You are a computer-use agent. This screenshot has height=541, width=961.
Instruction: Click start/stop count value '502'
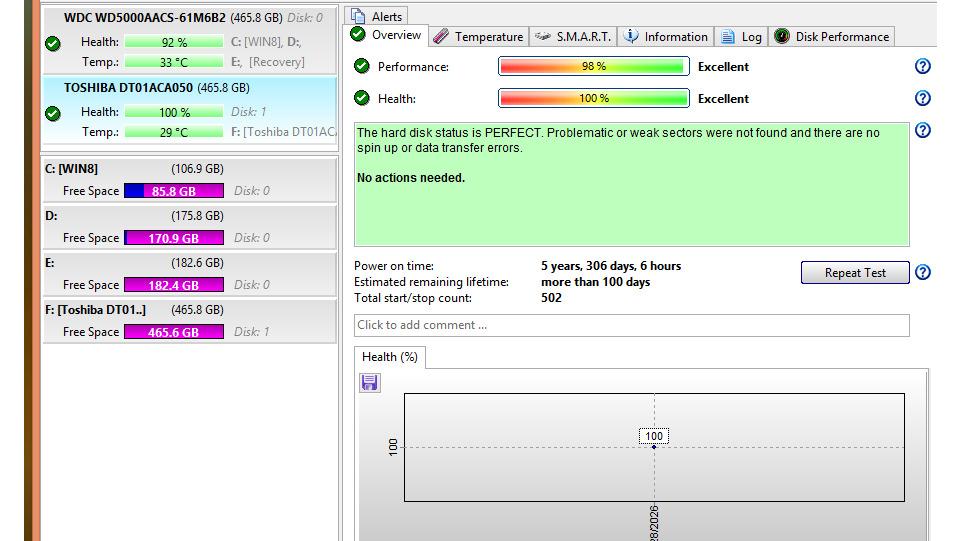click(551, 298)
